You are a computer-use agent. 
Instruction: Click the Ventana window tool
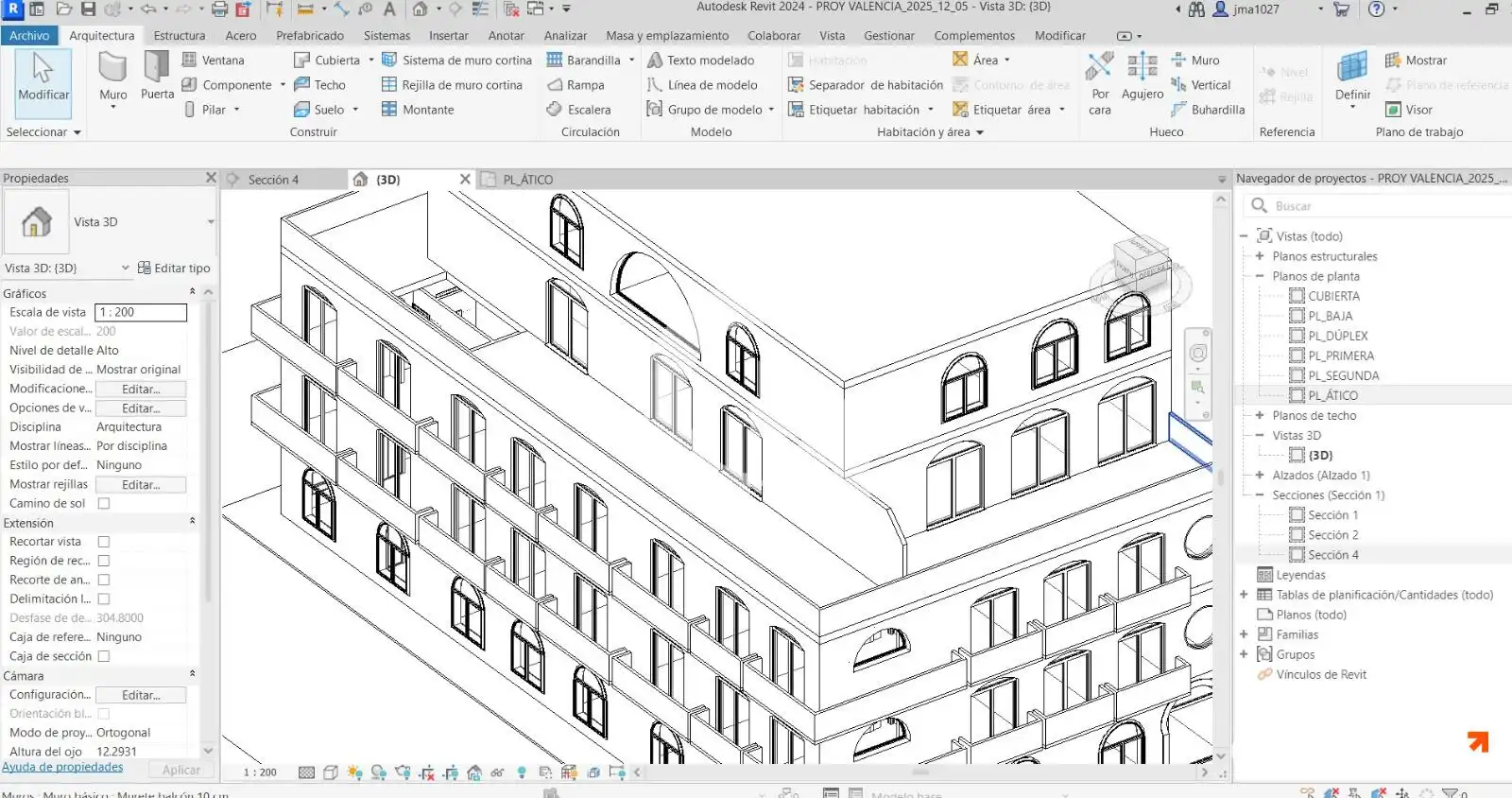coord(214,60)
